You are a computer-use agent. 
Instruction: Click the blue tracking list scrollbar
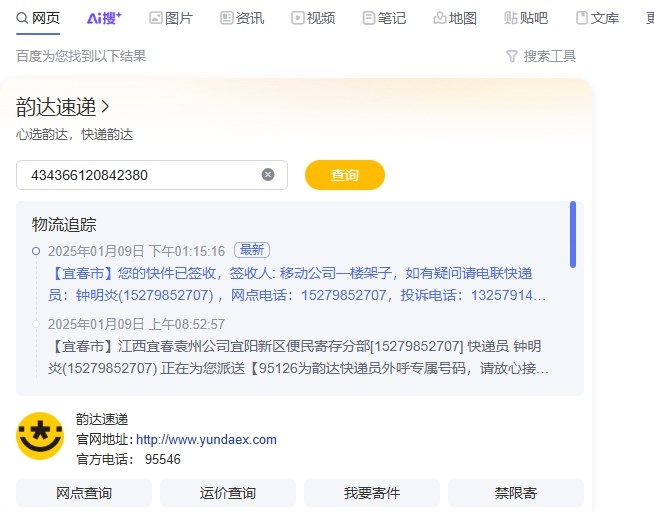[x=573, y=234]
